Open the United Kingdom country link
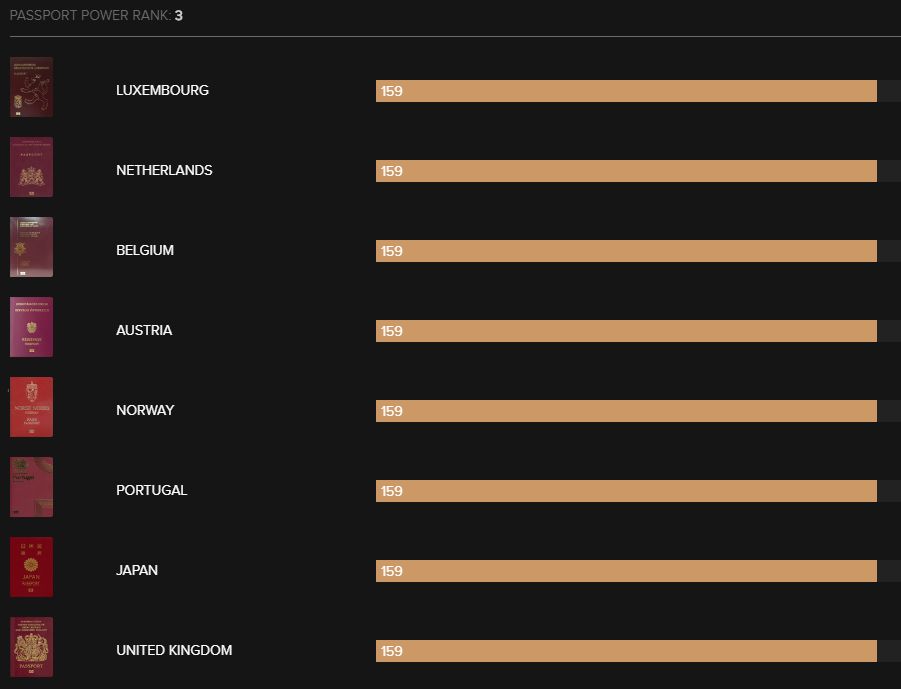 (x=174, y=650)
